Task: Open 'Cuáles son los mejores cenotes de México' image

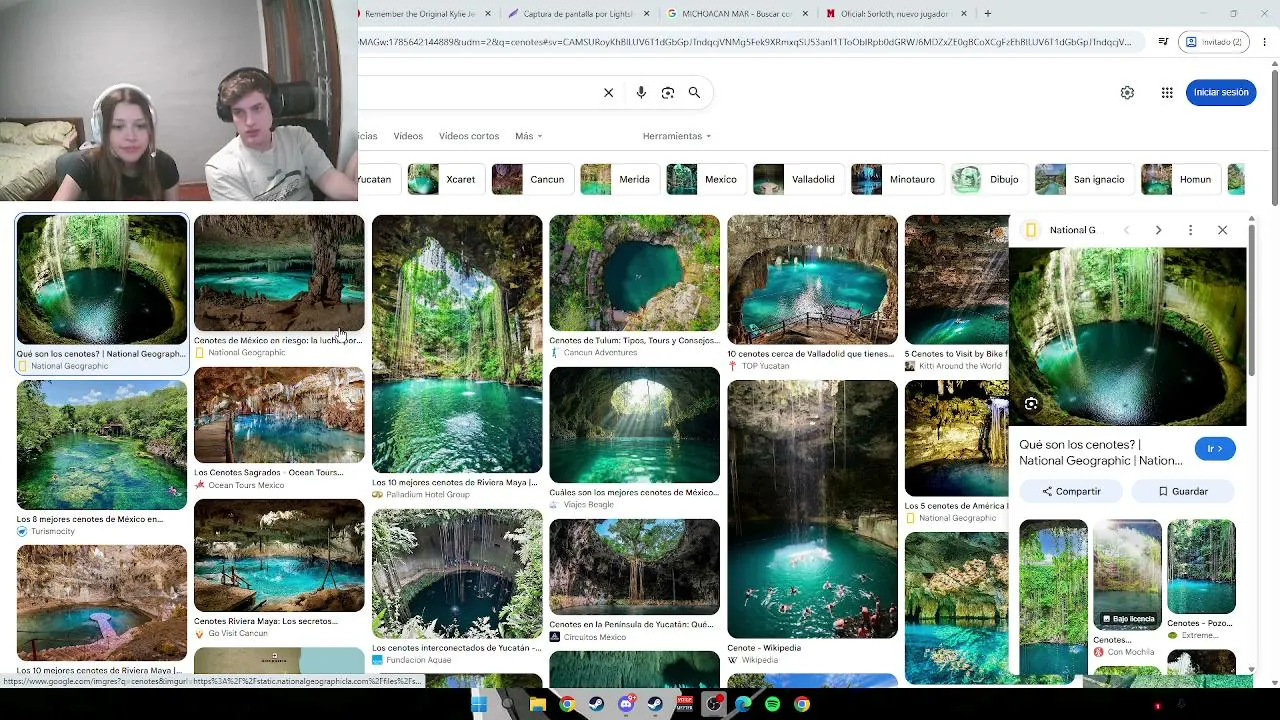Action: (634, 425)
